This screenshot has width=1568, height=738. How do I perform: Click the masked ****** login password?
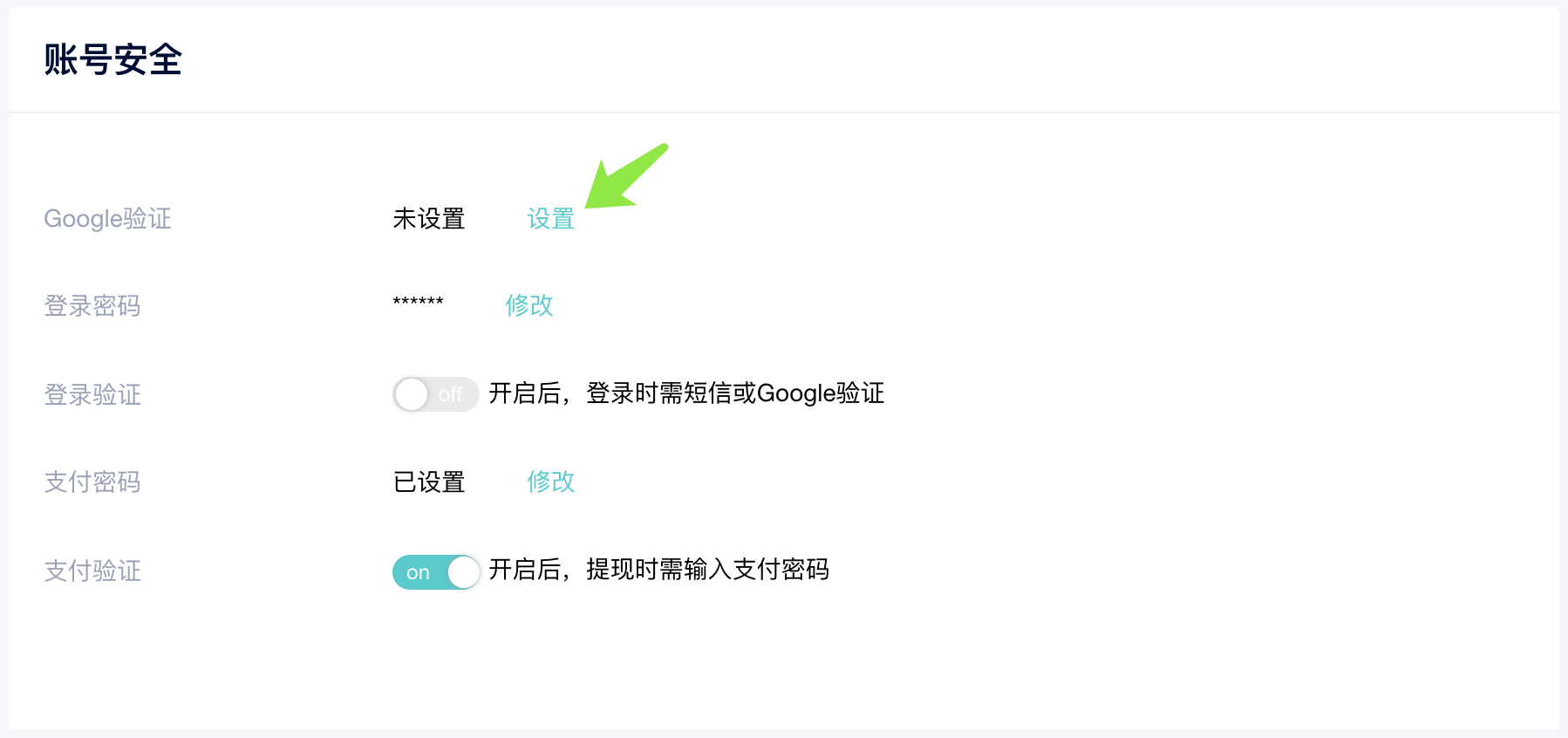(x=418, y=303)
